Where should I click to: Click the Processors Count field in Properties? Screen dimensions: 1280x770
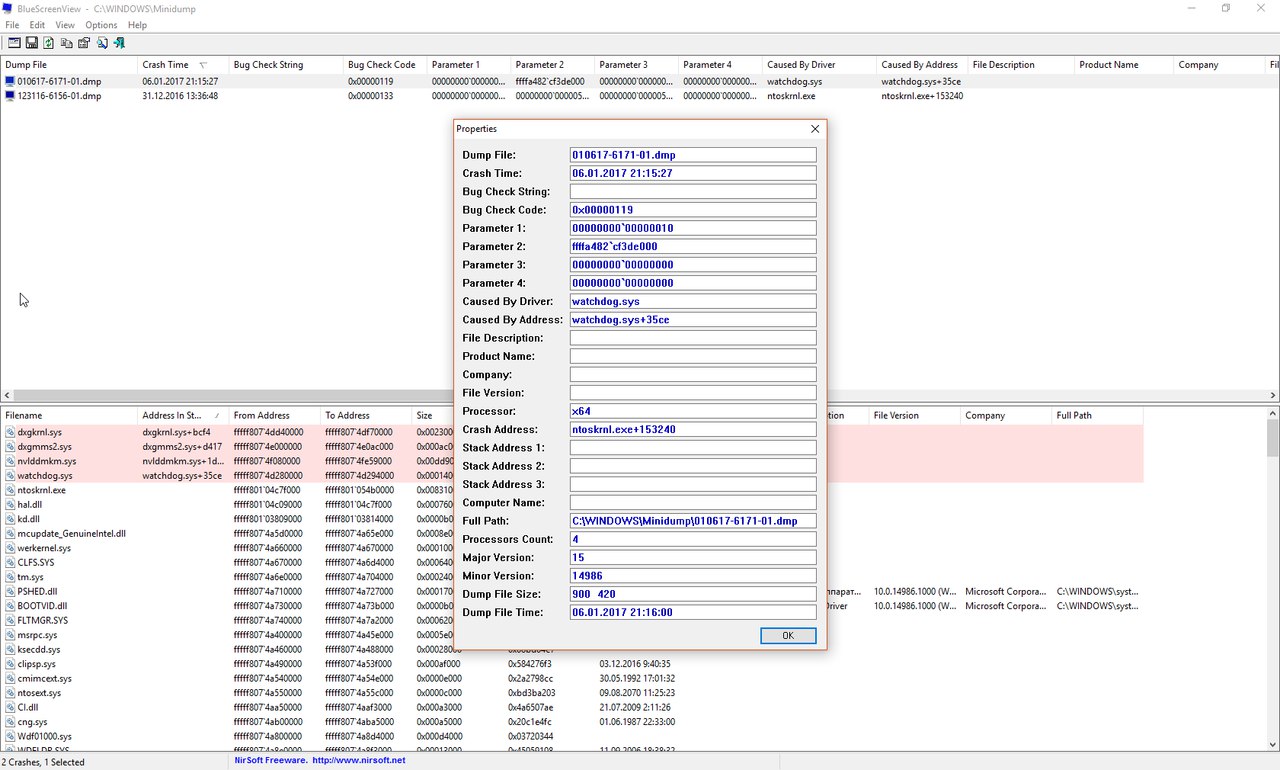[x=693, y=539]
